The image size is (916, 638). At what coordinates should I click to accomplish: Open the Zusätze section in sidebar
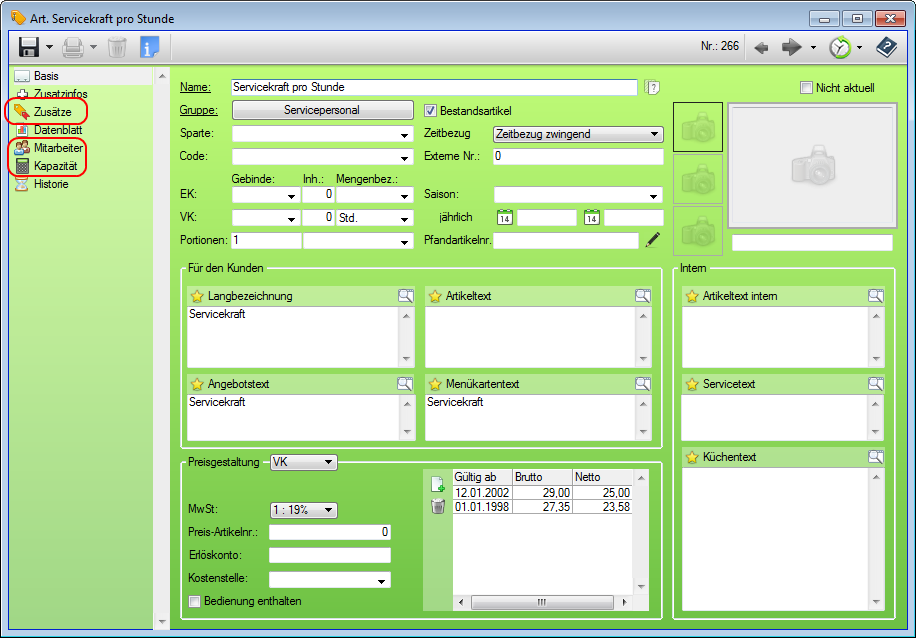point(51,111)
